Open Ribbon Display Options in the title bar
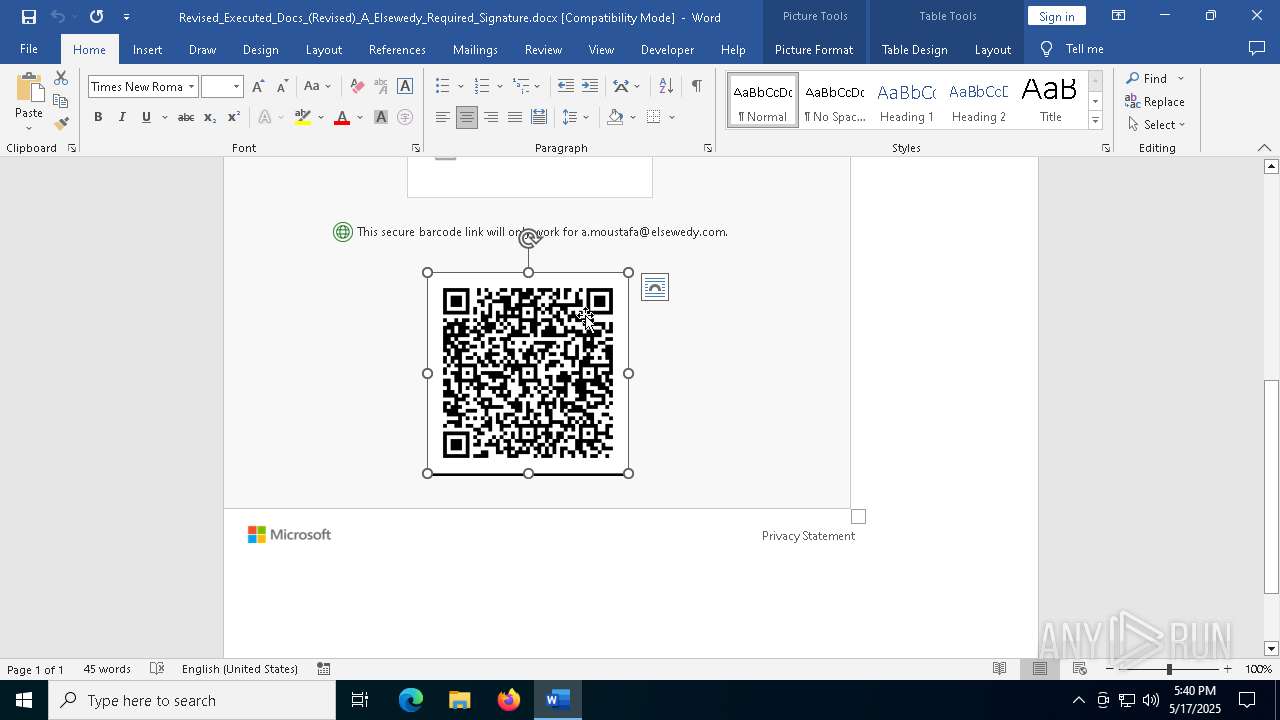The image size is (1280, 720). [x=1119, y=16]
